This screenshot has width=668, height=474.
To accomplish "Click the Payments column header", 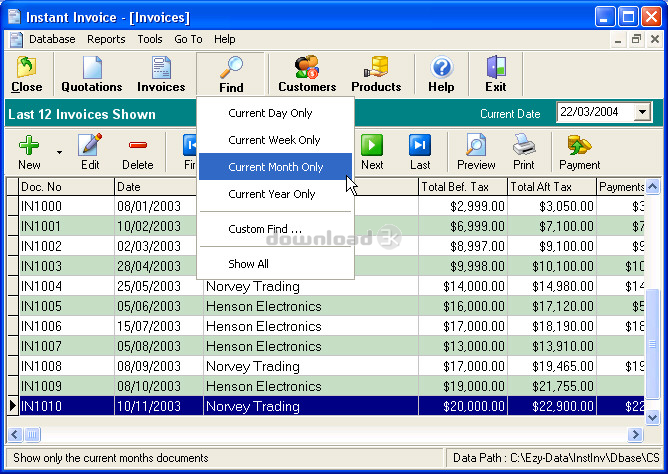I will coord(621,187).
